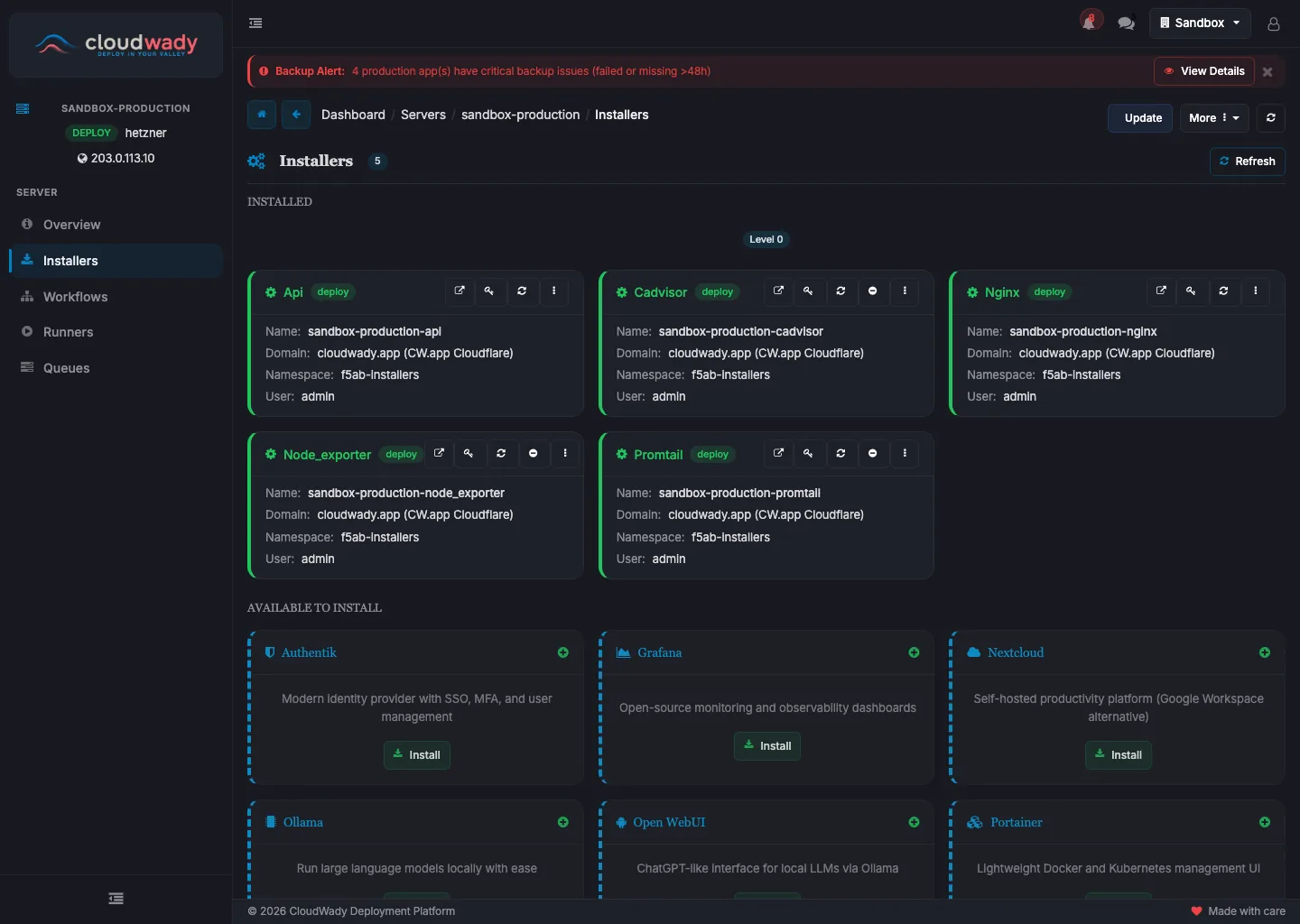Viewport: 1300px width, 924px height.
Task: Click the Portainer plus icon
Action: click(x=1265, y=822)
